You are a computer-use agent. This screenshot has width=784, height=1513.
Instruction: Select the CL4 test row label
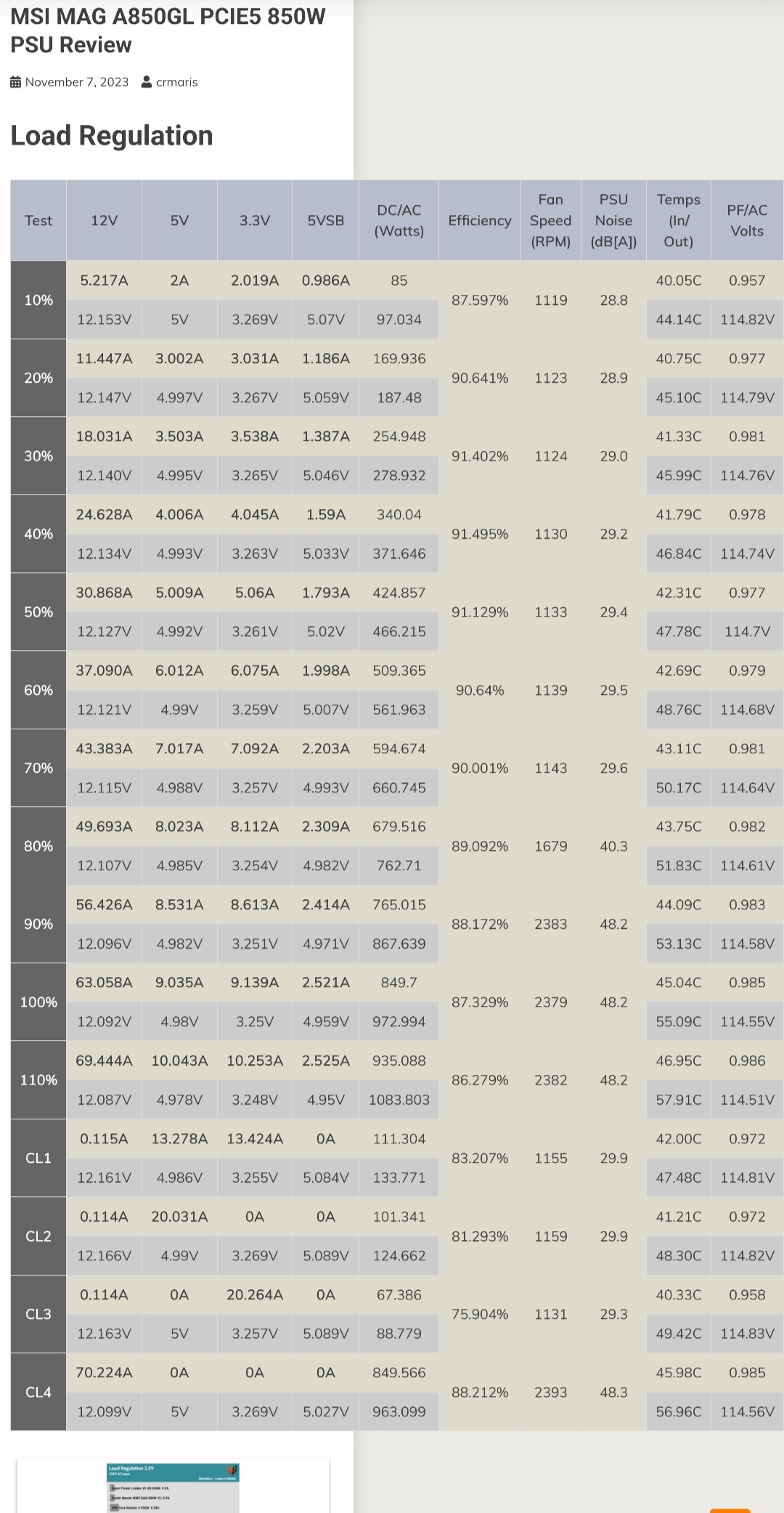(x=38, y=1392)
